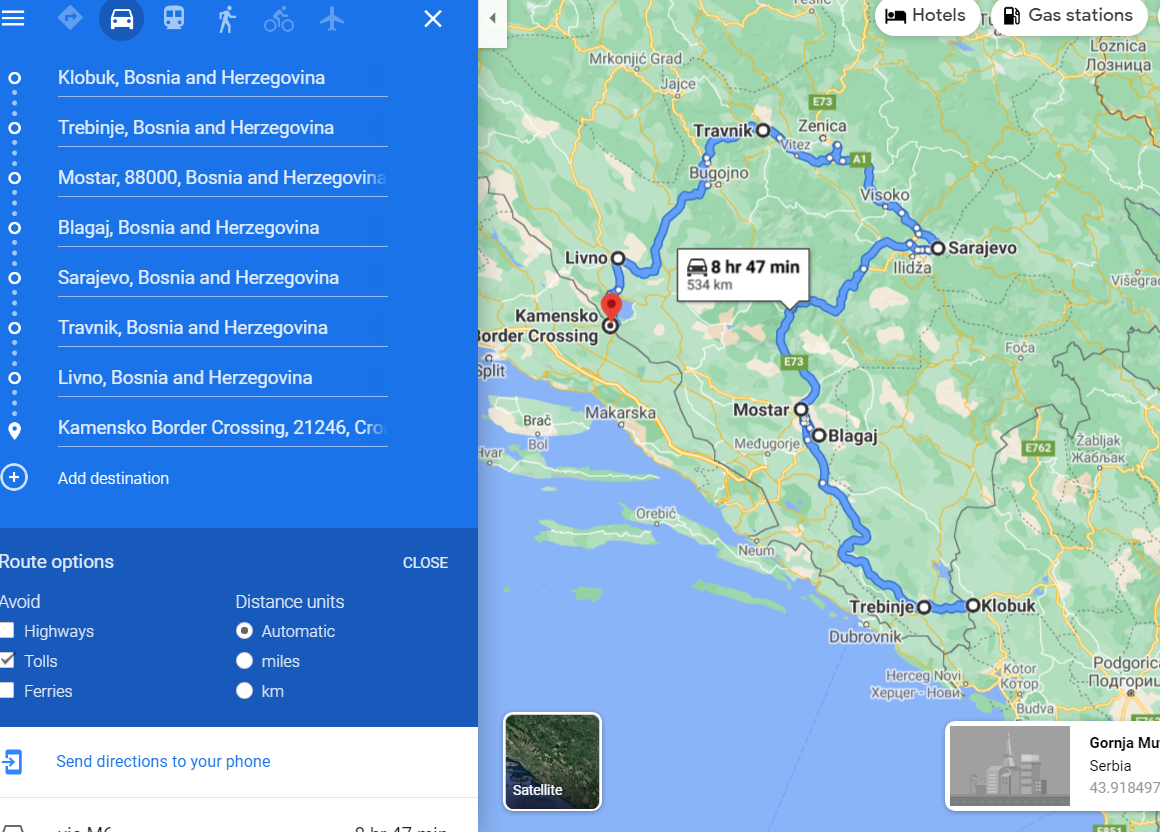Viewport: 1160px width, 832px height.
Task: Click the Orebić label on the map
Action: [655, 513]
